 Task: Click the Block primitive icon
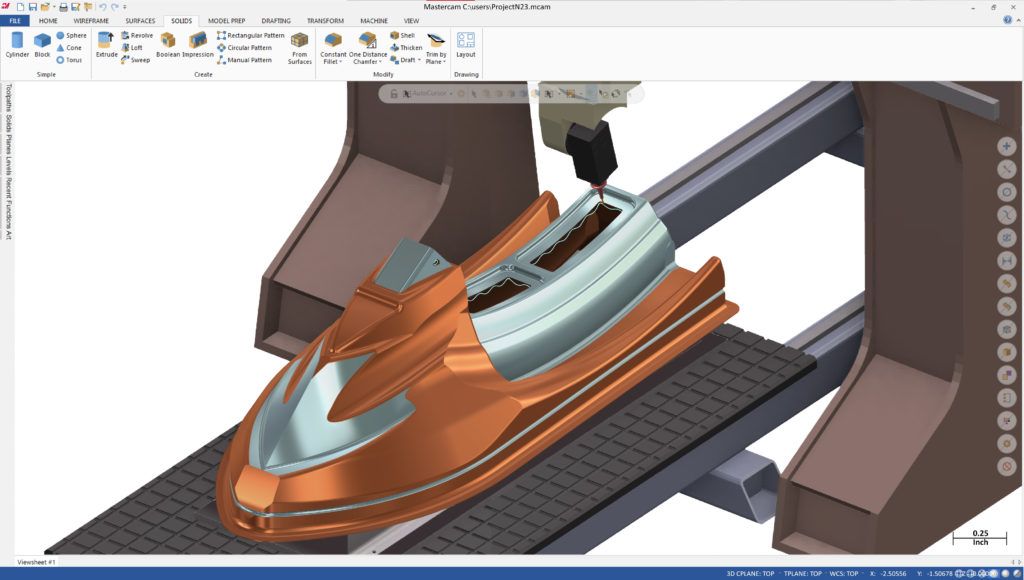[x=42, y=43]
